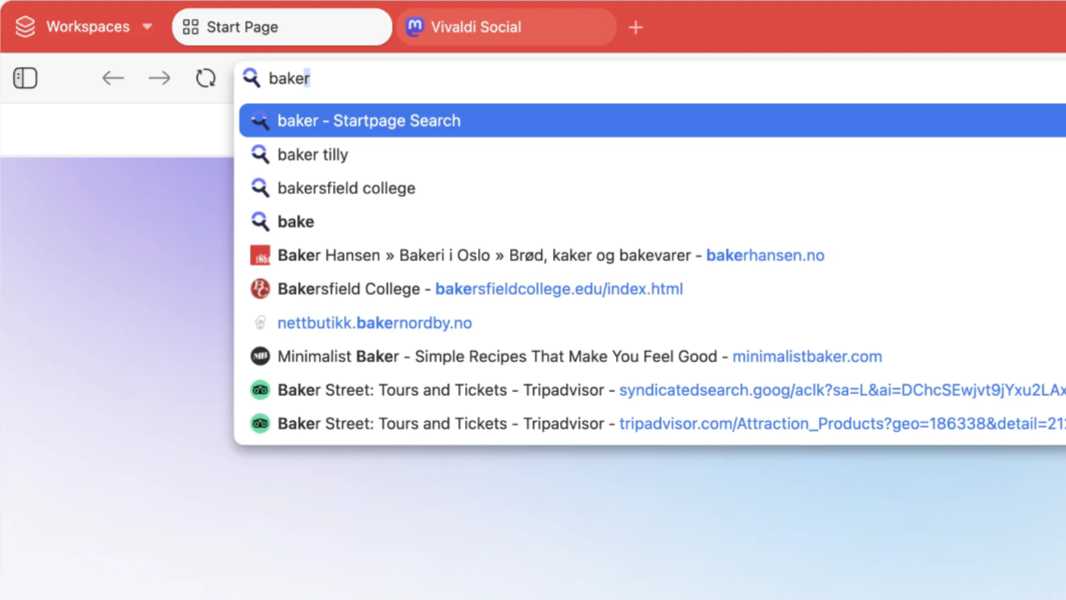This screenshot has height=600, width=1066.
Task: Switch to the Start Page tab
Action: [282, 26]
